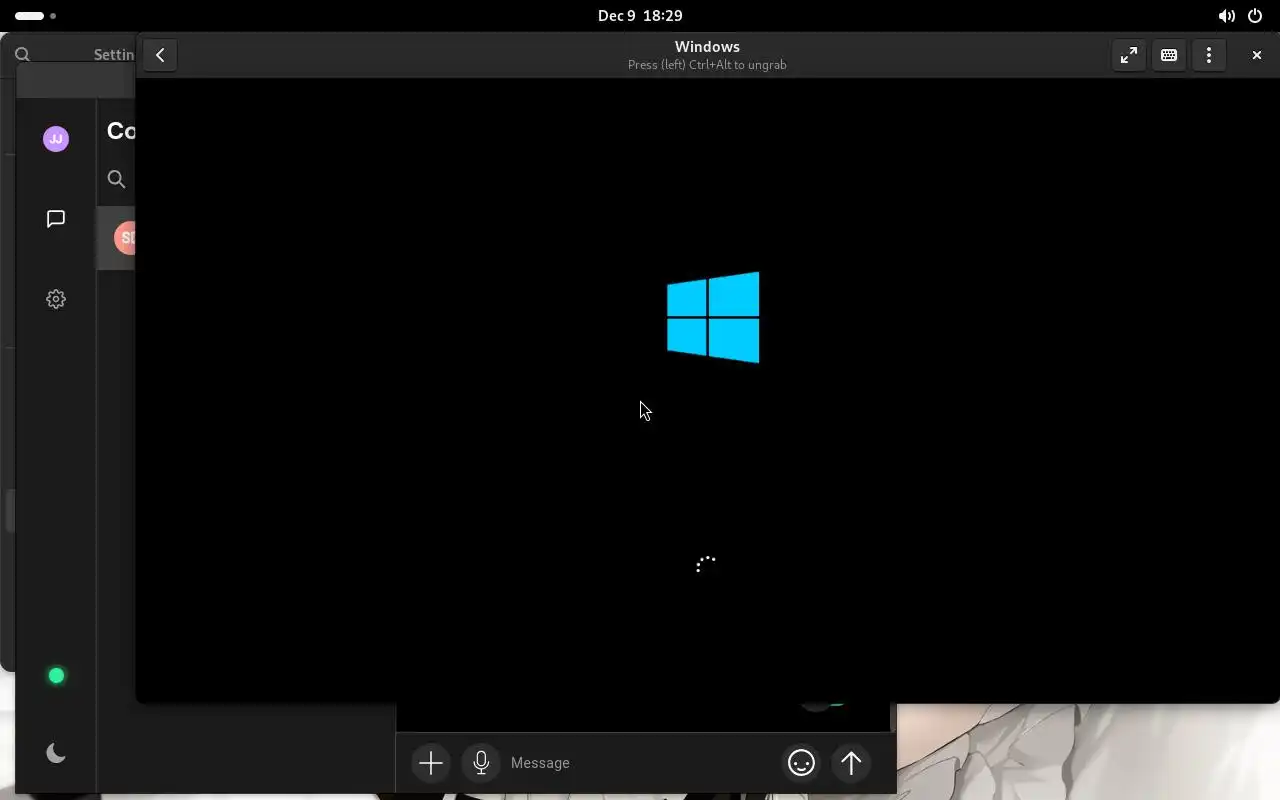The image size is (1280, 800).
Task: Open the keyboard shortcuts menu button
Action: (1169, 55)
